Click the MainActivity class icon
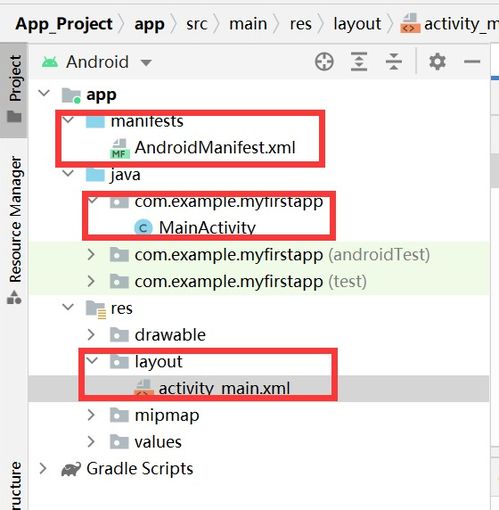 (143, 228)
